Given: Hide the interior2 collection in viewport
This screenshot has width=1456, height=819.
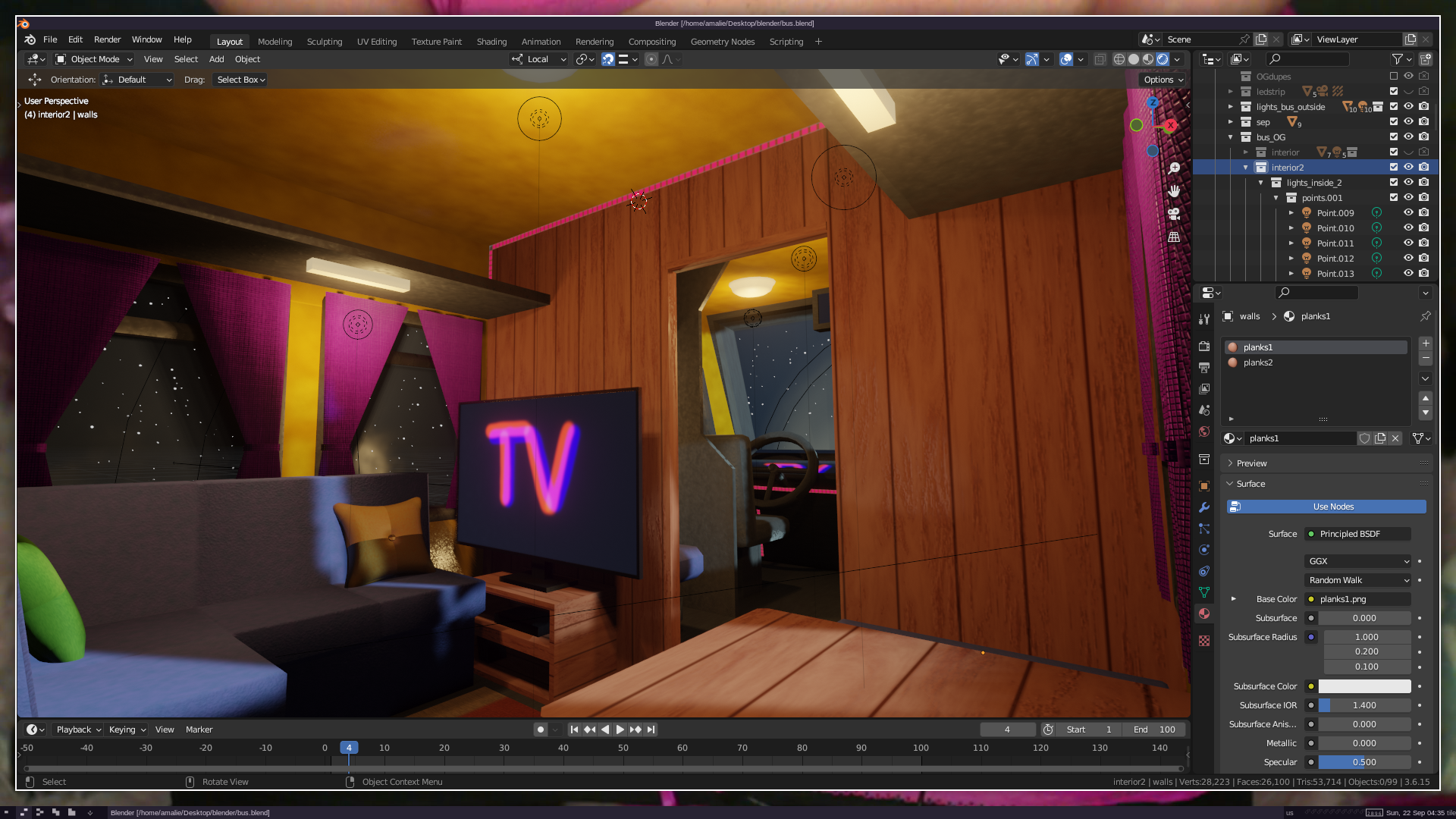Looking at the screenshot, I should [1408, 168].
